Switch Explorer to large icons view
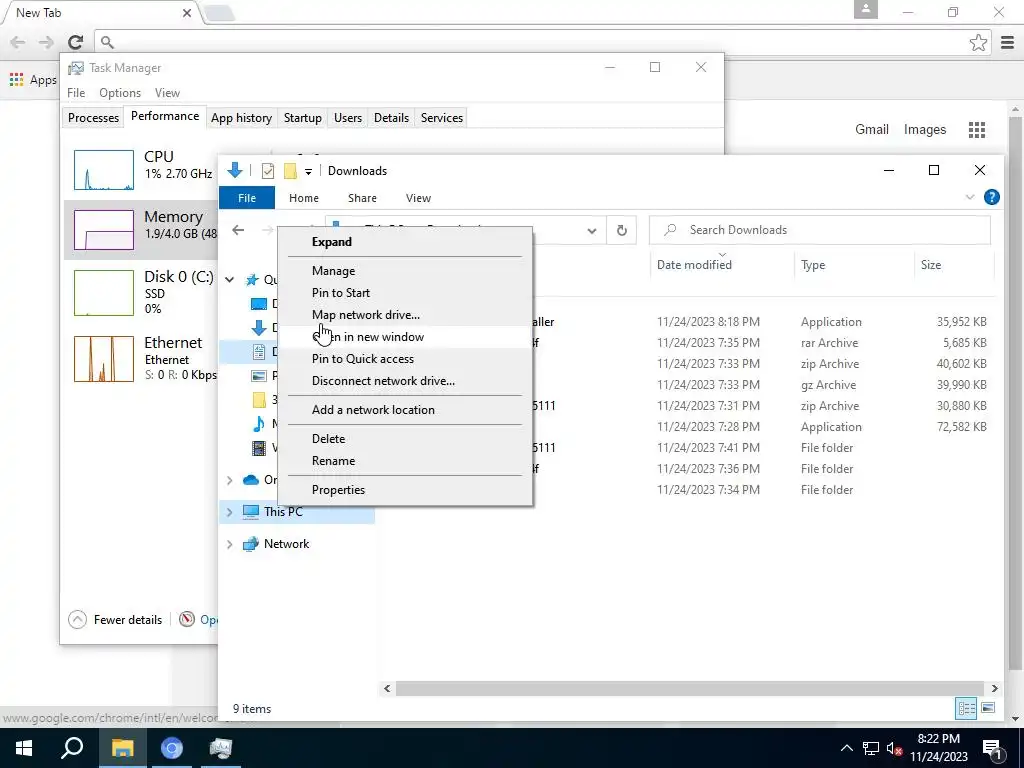1024x768 pixels. coord(987,708)
